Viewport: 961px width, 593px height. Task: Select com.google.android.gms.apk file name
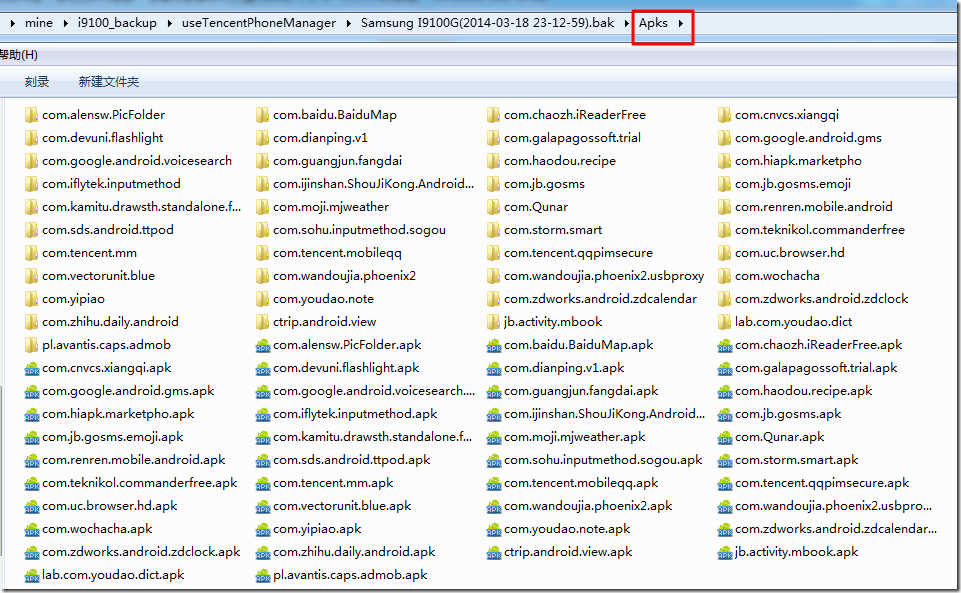click(128, 391)
